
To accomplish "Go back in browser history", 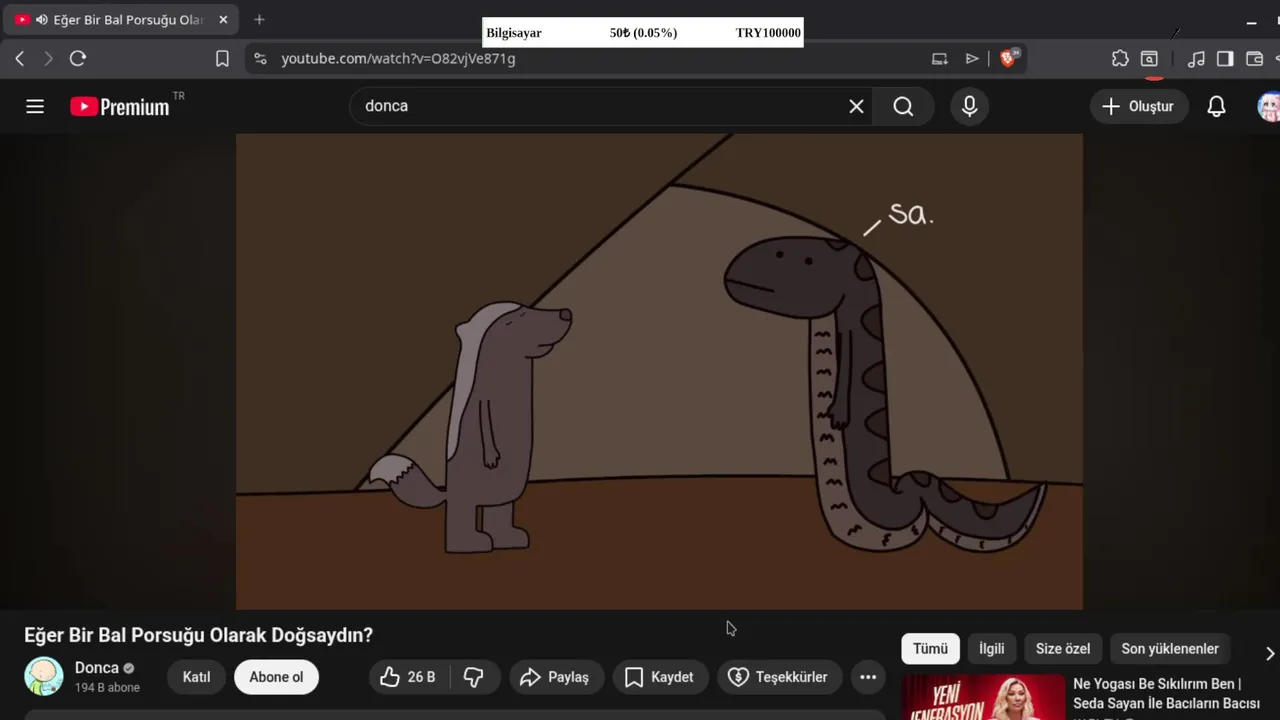I will click(19, 59).
